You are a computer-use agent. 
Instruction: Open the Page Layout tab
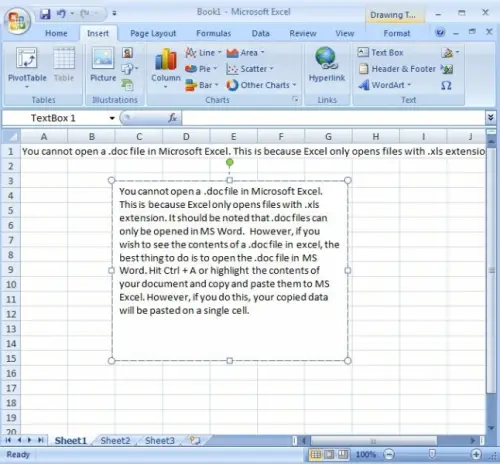coord(153,33)
